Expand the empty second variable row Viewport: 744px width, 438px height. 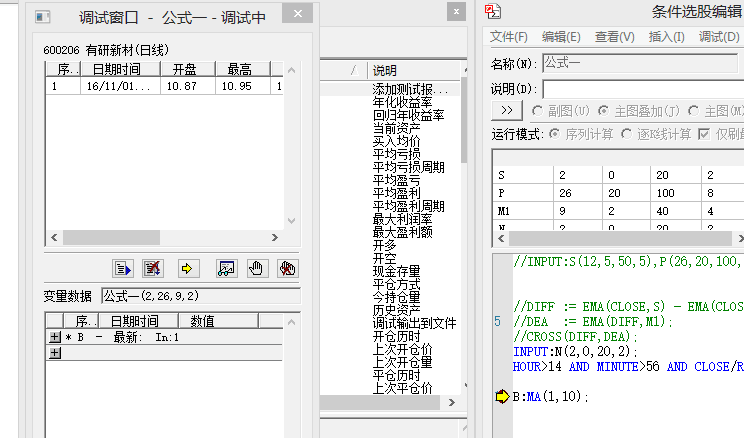[55, 353]
